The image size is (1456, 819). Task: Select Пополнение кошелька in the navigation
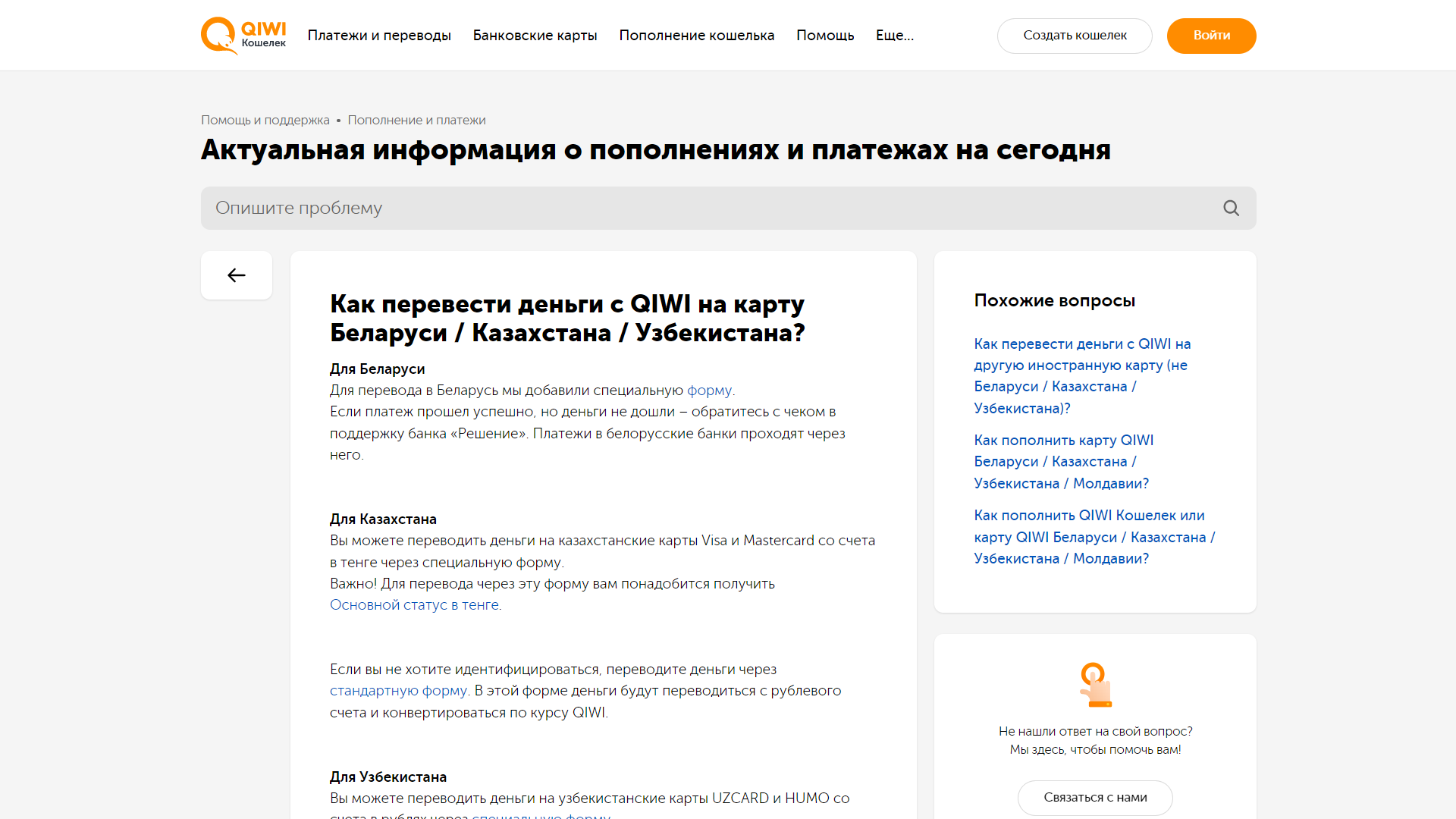696,36
